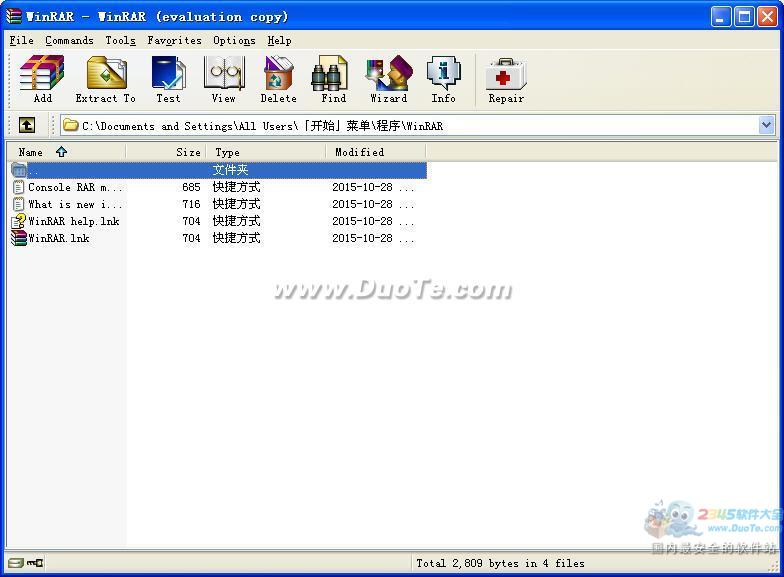Viewport: 784px width, 577px height.
Task: Click the Extract To toolbar icon
Action: pos(105,78)
